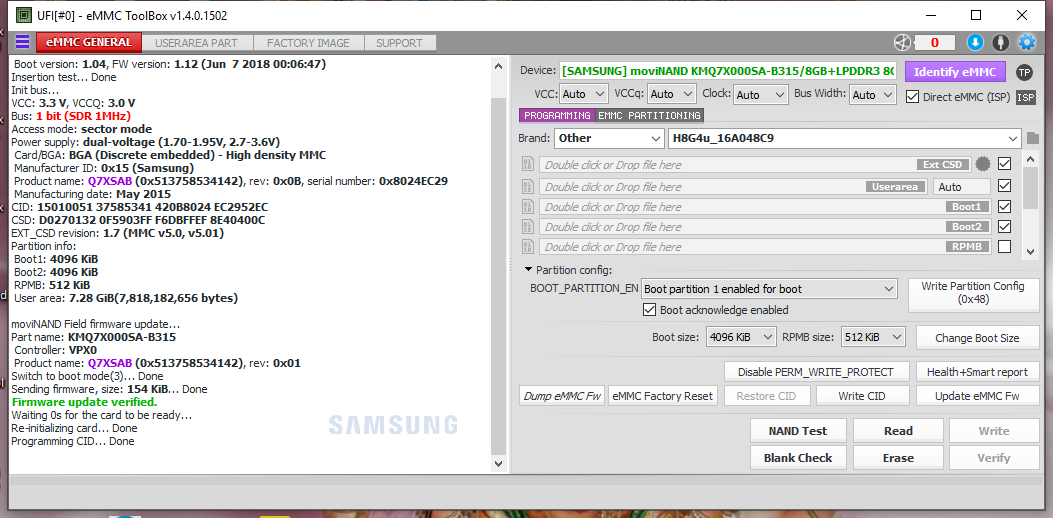Click the network globe icon
This screenshot has width=1053, height=518.
pos(902,42)
